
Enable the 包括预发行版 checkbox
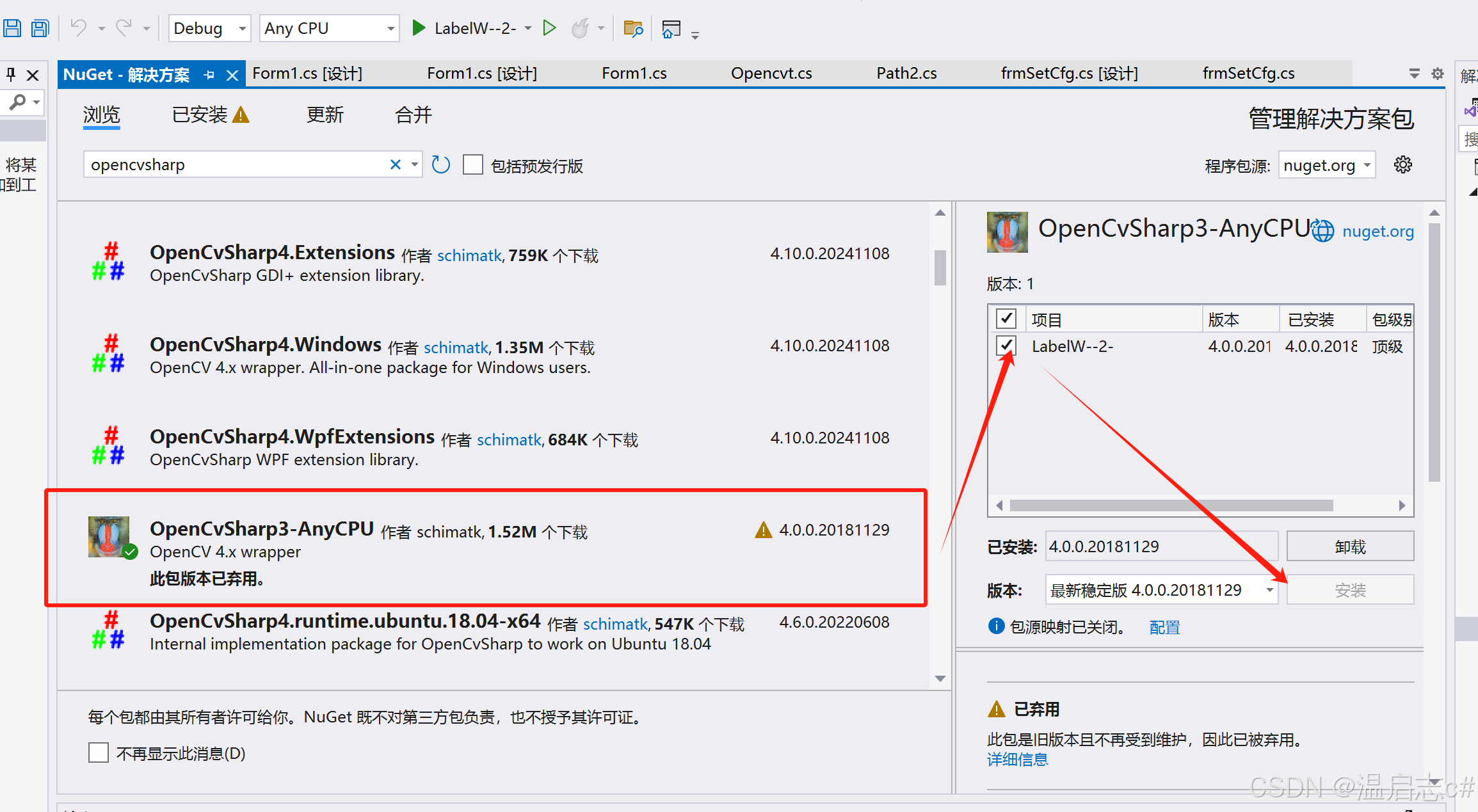472,164
